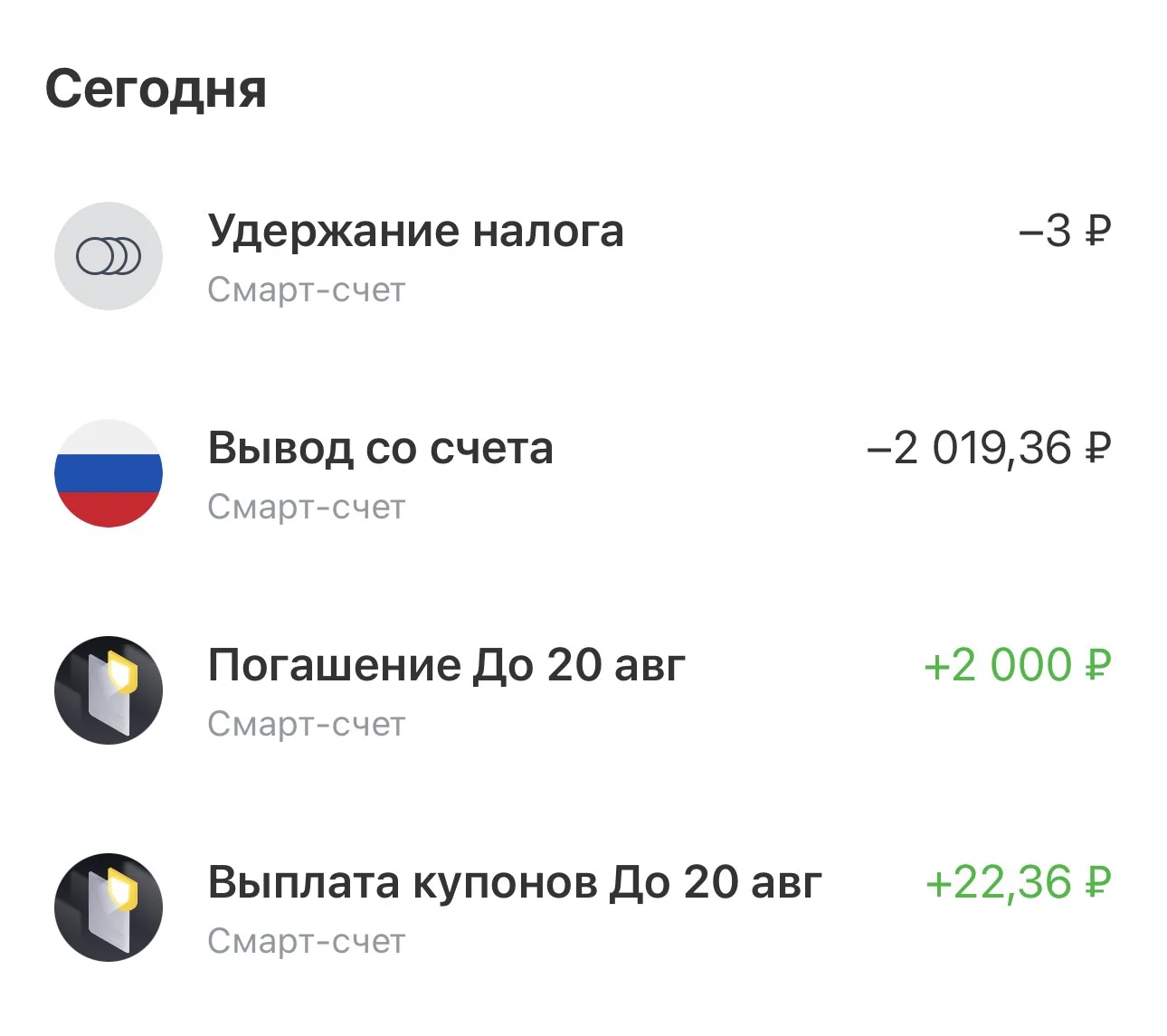
Task: Tap Смарт-счет under Погашение До 20 авг
Action: pos(307,725)
